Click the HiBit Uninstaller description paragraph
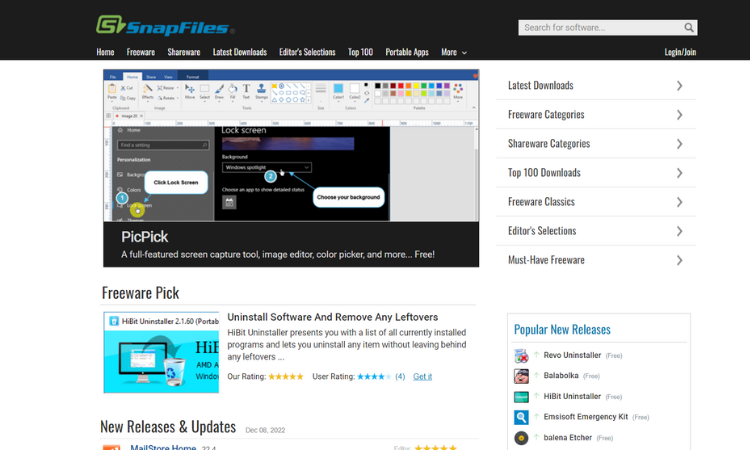Screen dimensions: 750x450 click(x=346, y=345)
